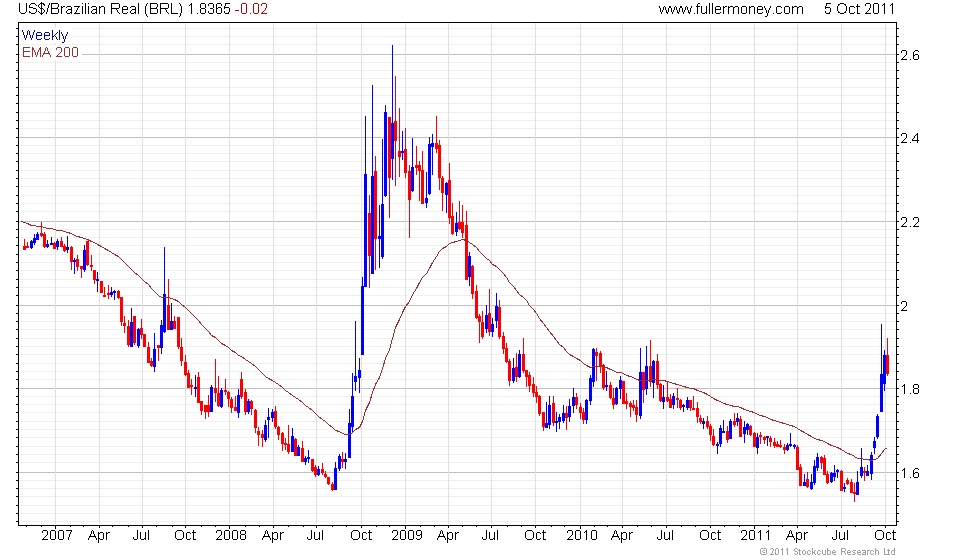Click the 2007 x-axis label
This screenshot has width=980, height=560.
56,535
